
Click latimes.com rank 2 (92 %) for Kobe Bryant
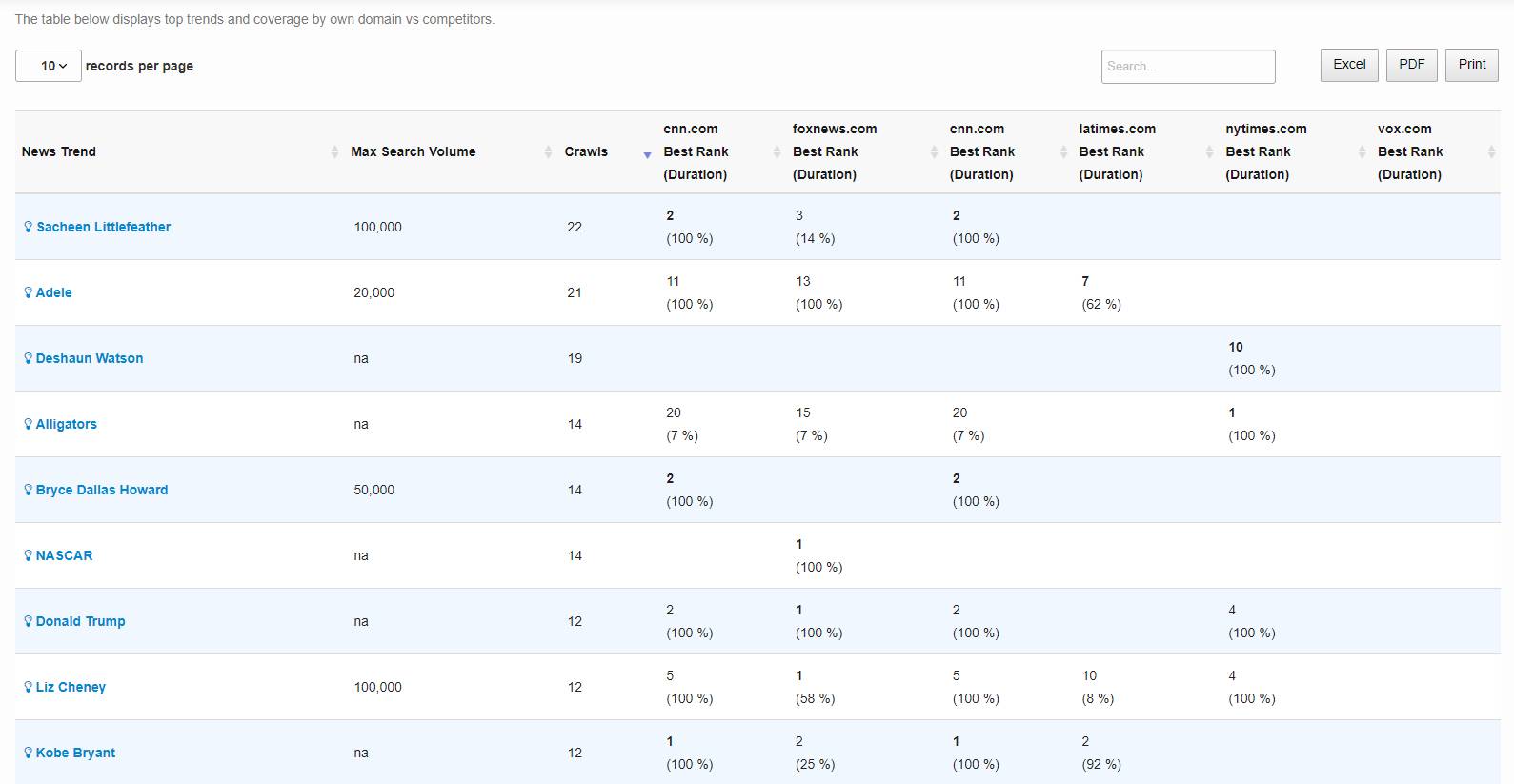[x=1101, y=753]
